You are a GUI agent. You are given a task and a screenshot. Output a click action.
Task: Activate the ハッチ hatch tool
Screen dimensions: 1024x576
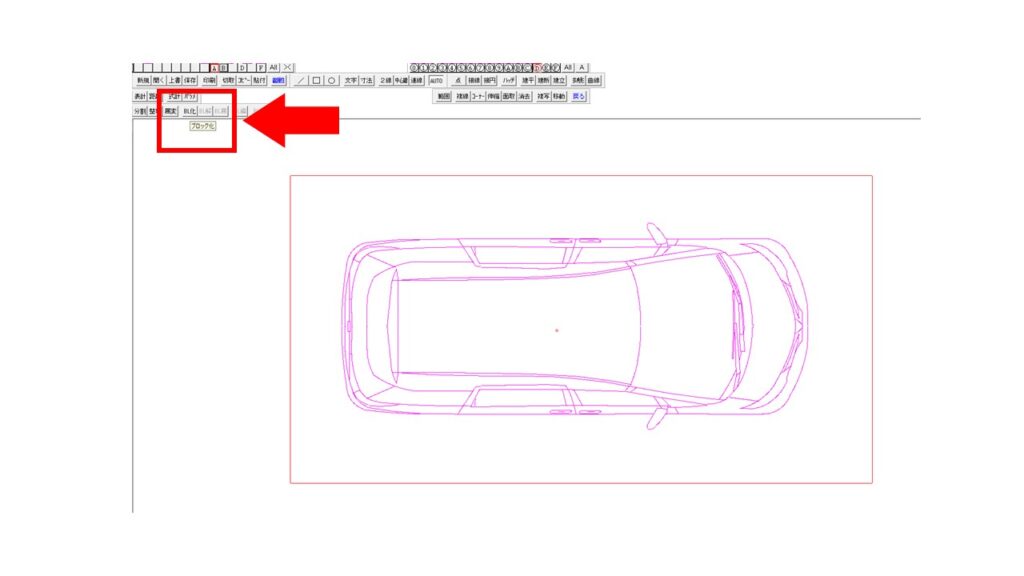509,80
